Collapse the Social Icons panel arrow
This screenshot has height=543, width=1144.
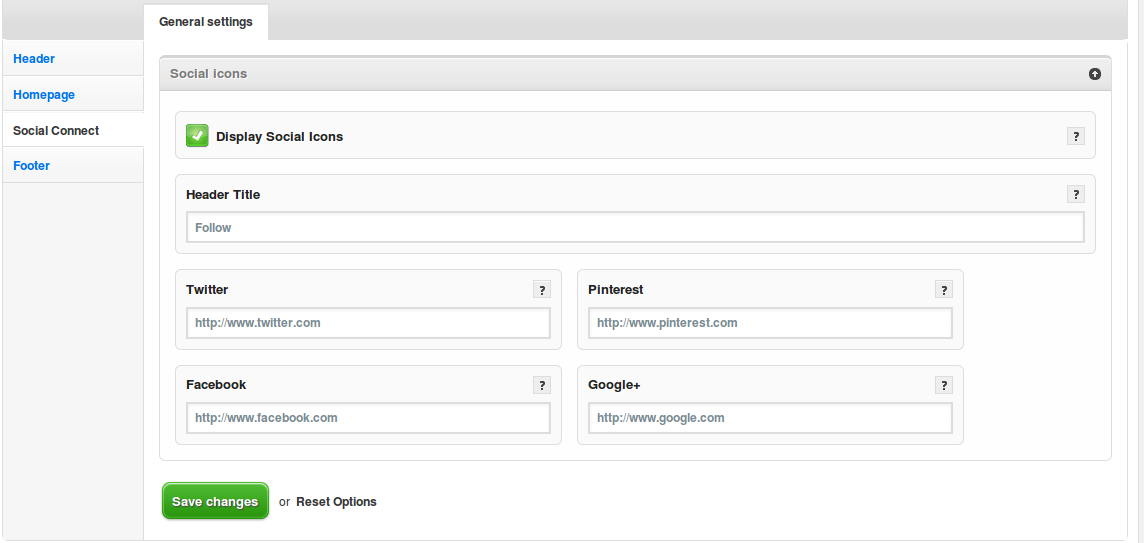(1095, 74)
